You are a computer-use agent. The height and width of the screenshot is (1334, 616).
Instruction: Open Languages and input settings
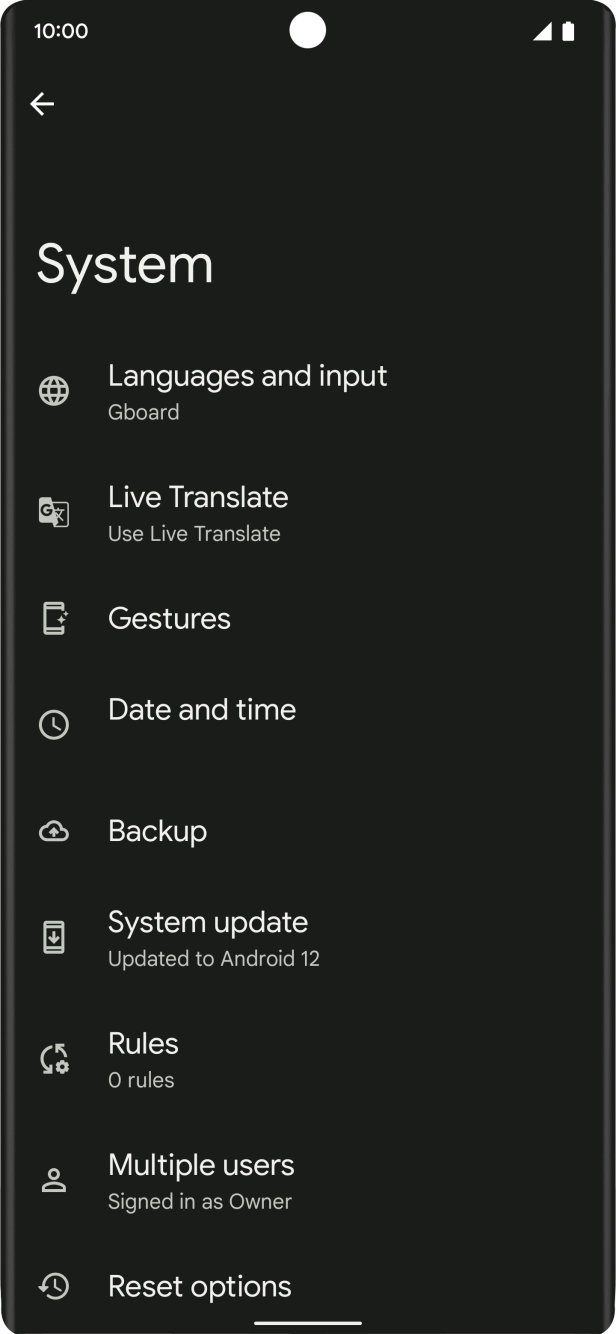click(247, 391)
